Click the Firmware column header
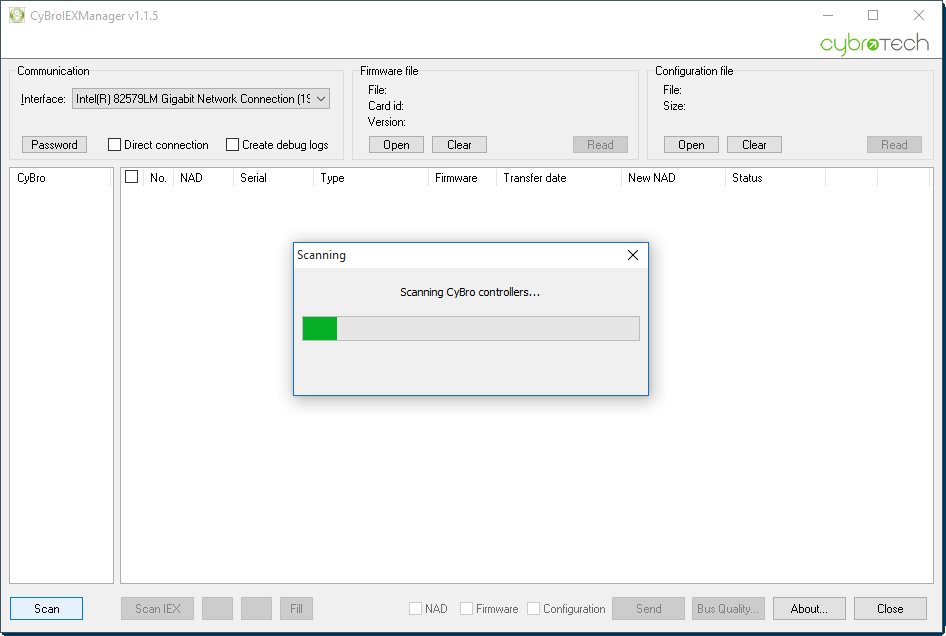The width and height of the screenshot is (946, 636). [456, 178]
